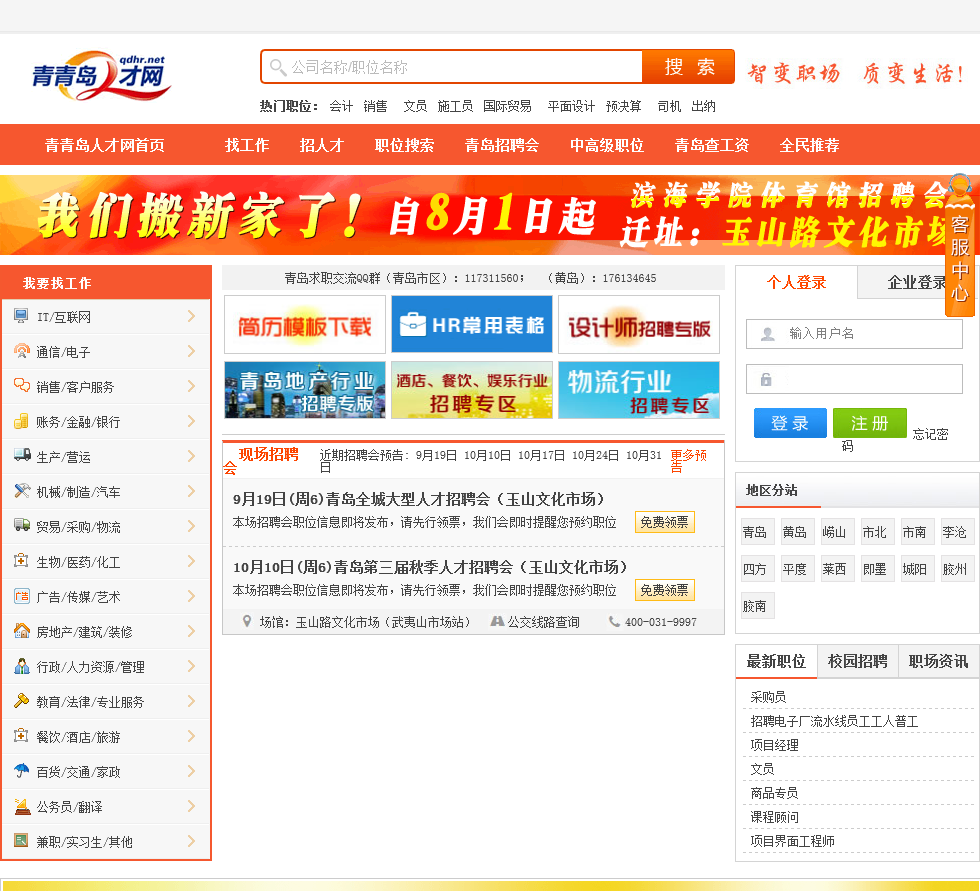Expand the 贸易/采购/物流 category arrow
980x891 pixels.
point(191,526)
